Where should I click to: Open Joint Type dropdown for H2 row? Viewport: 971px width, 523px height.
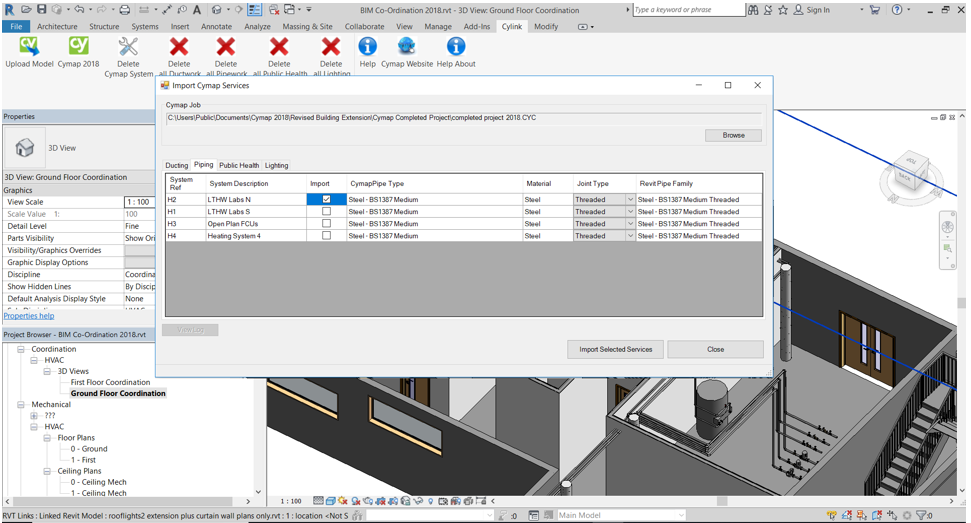click(x=630, y=199)
